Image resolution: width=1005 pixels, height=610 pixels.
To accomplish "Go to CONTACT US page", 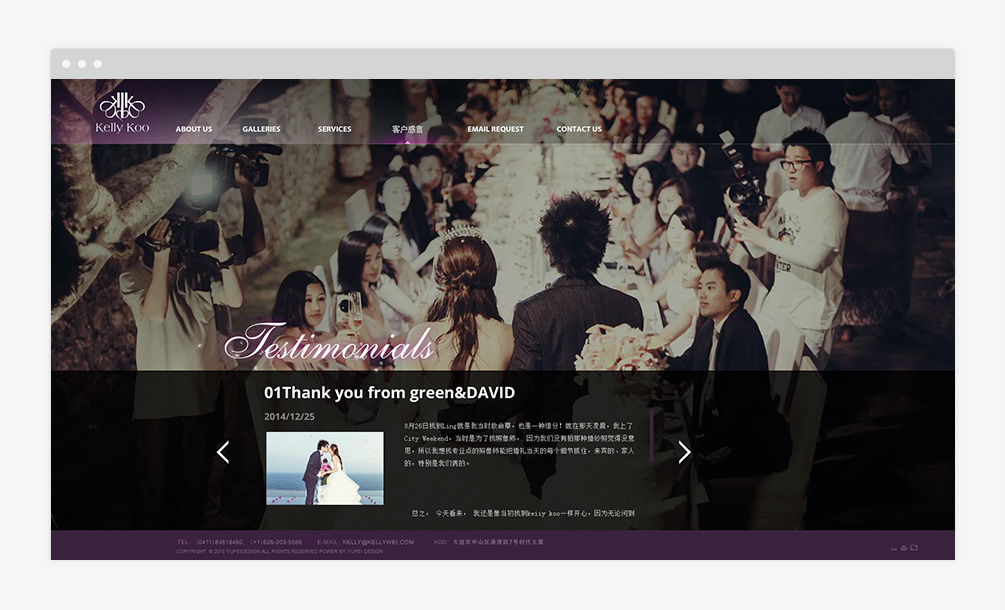I will (579, 129).
